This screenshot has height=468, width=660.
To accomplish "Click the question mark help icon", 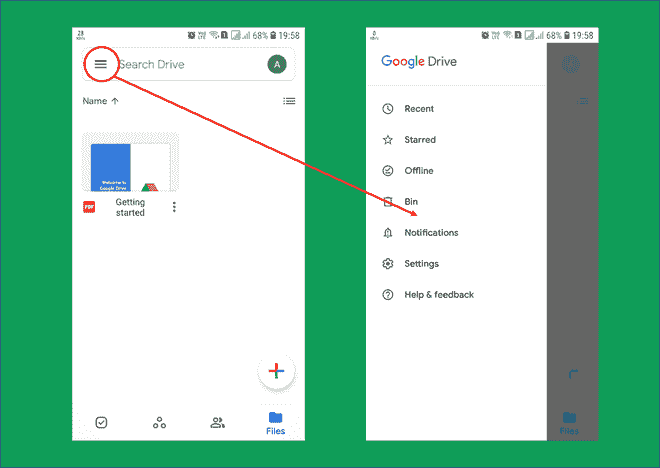I will 388,295.
